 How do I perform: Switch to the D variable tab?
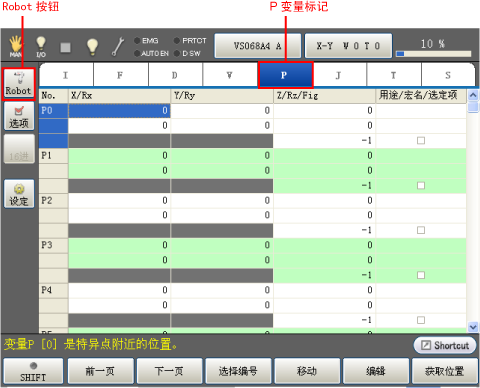tap(175, 75)
